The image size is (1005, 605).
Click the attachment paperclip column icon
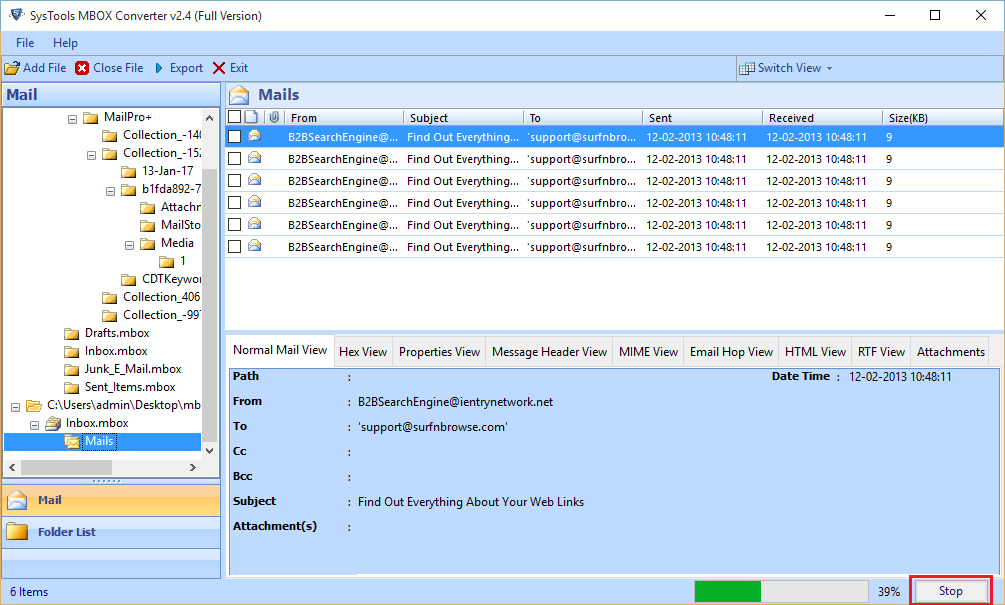pyautogui.click(x=273, y=117)
